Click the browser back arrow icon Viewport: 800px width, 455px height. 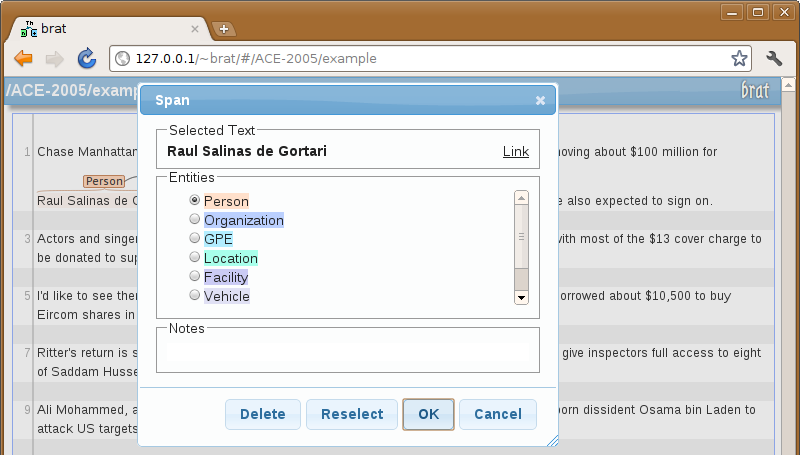tap(23, 59)
